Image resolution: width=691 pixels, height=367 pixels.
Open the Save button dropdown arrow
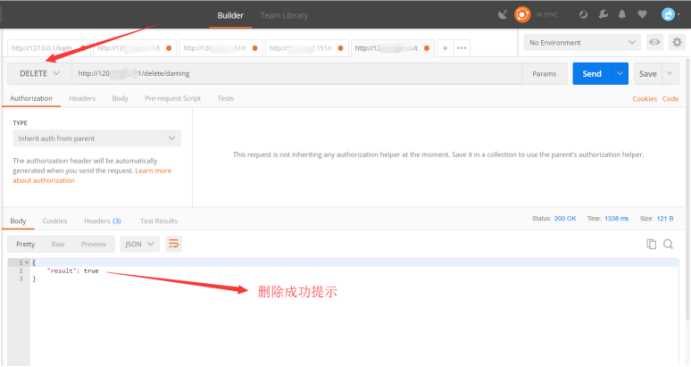pyautogui.click(x=669, y=74)
